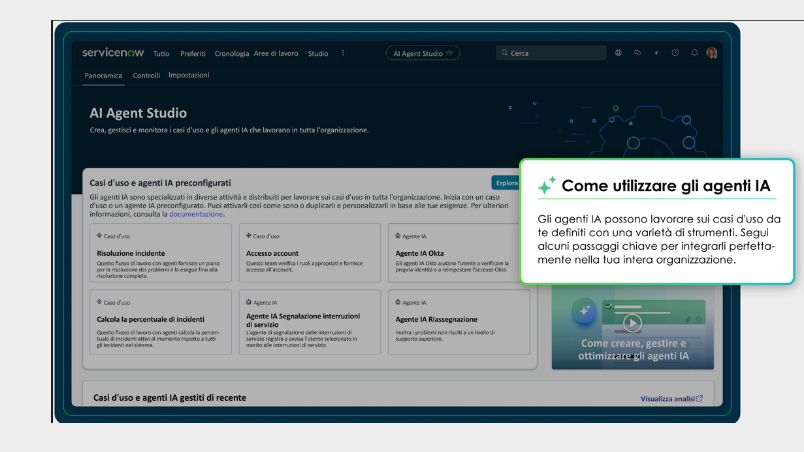Click the external link icon beside Visualizza analisi
The image size is (804, 452).
(x=699, y=398)
